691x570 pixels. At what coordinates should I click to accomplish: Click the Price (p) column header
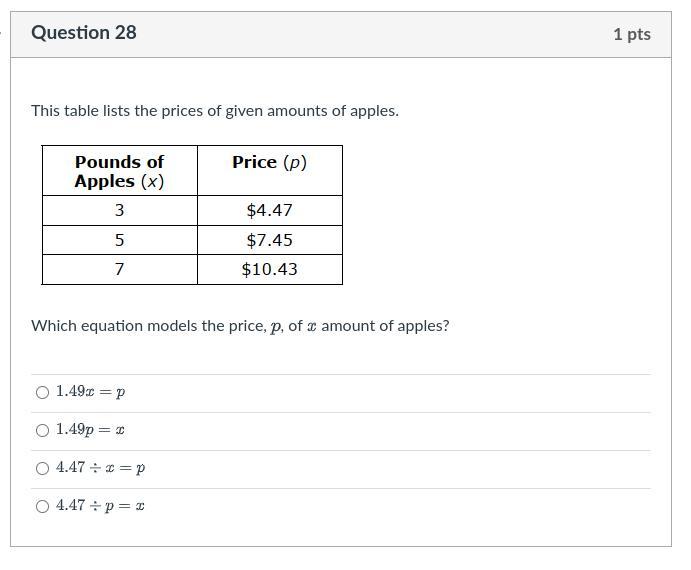point(269,162)
